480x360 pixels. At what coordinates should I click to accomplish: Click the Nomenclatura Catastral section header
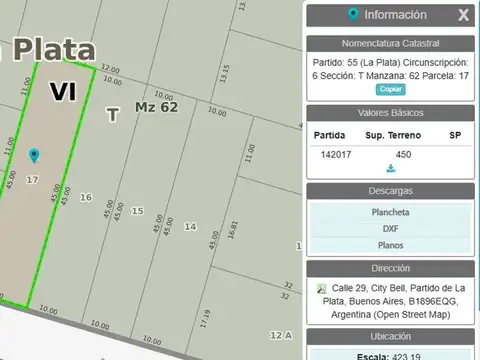pos(390,43)
